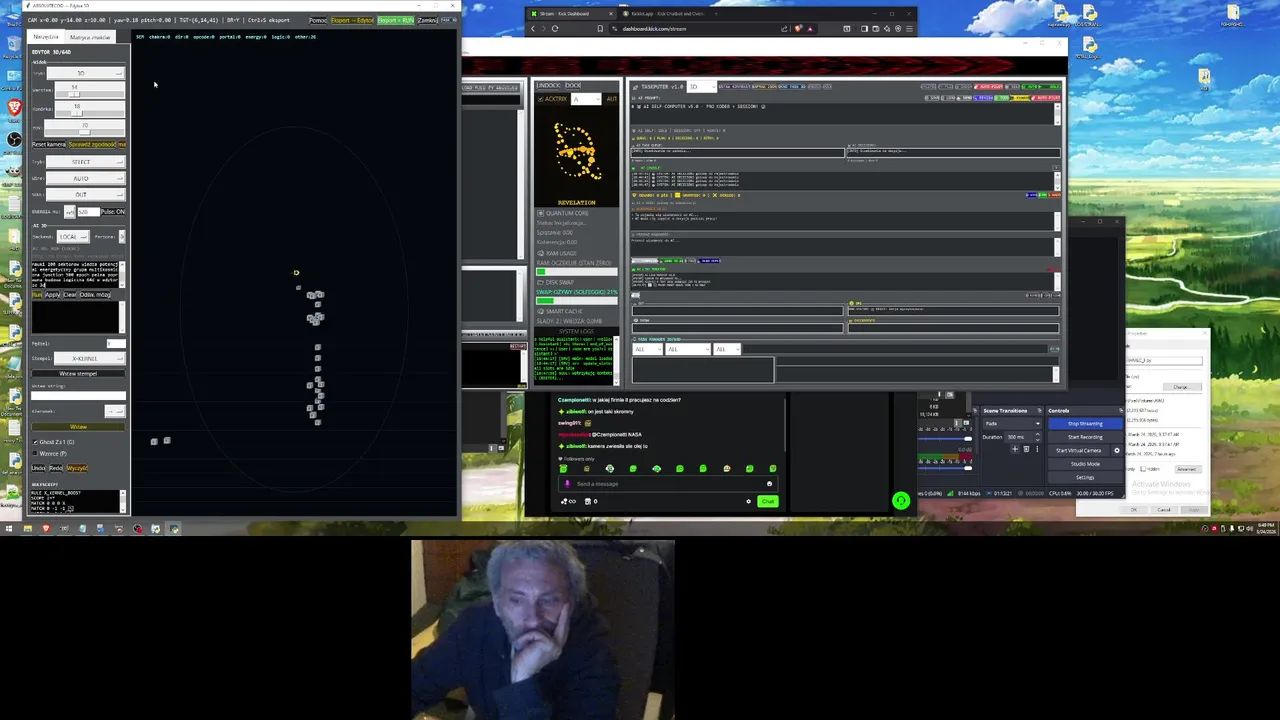Open File Explorer in the taskbar
This screenshot has width=1280, height=720.
28,528
